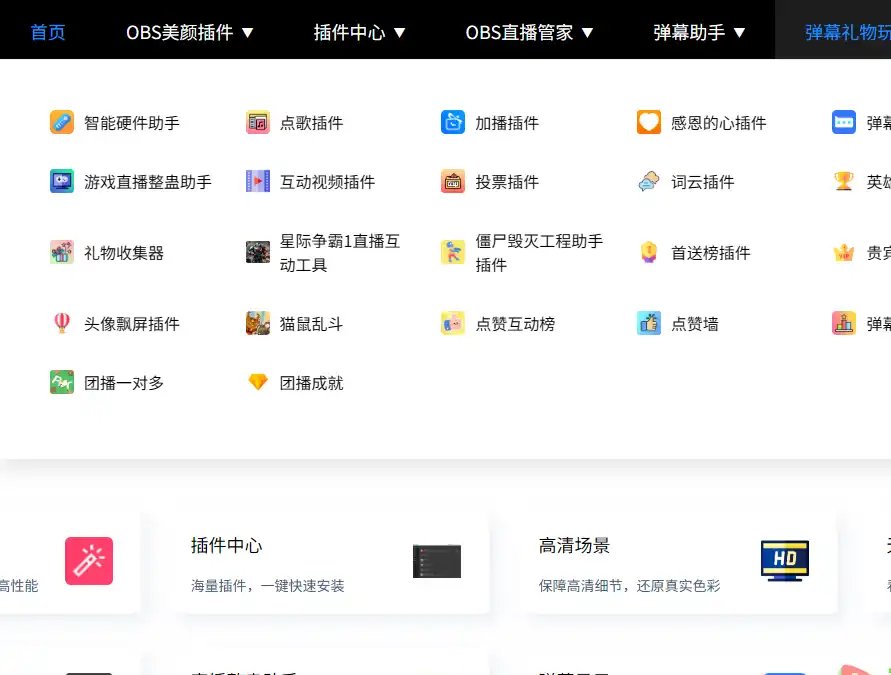Click the 投票插件 label

pyautogui.click(x=507, y=182)
